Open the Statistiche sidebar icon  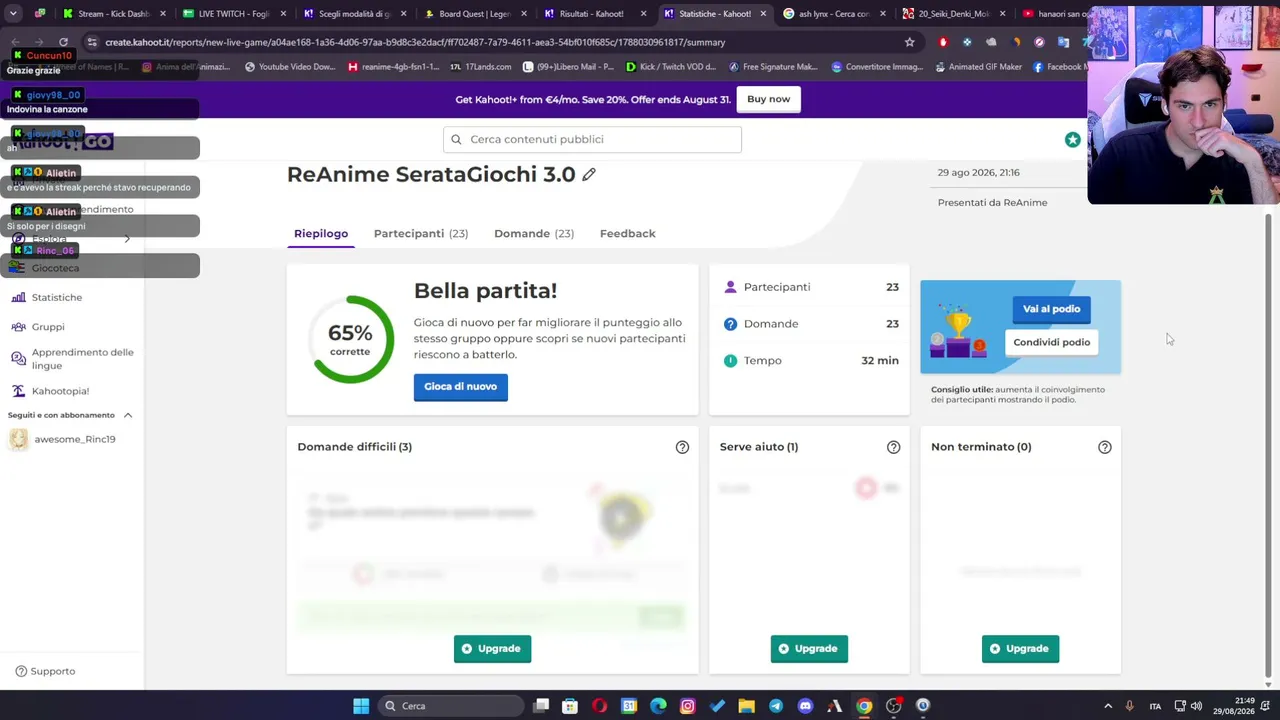point(19,297)
